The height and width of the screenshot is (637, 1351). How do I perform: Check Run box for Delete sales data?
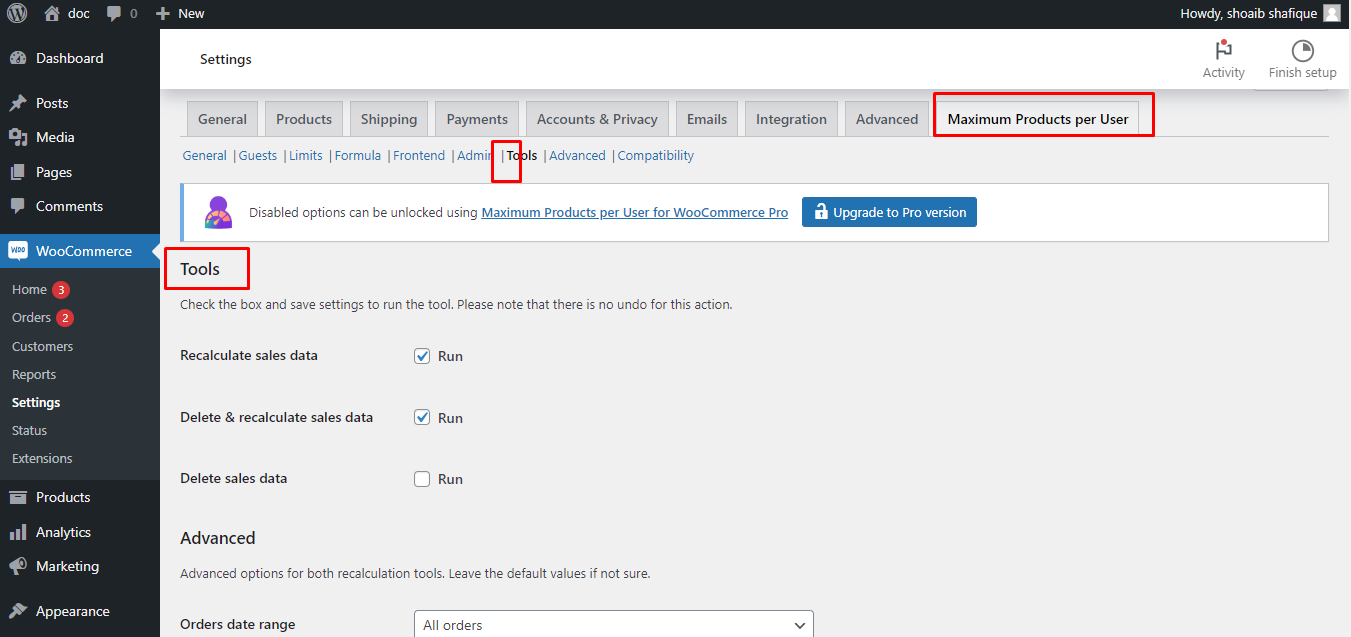click(422, 479)
